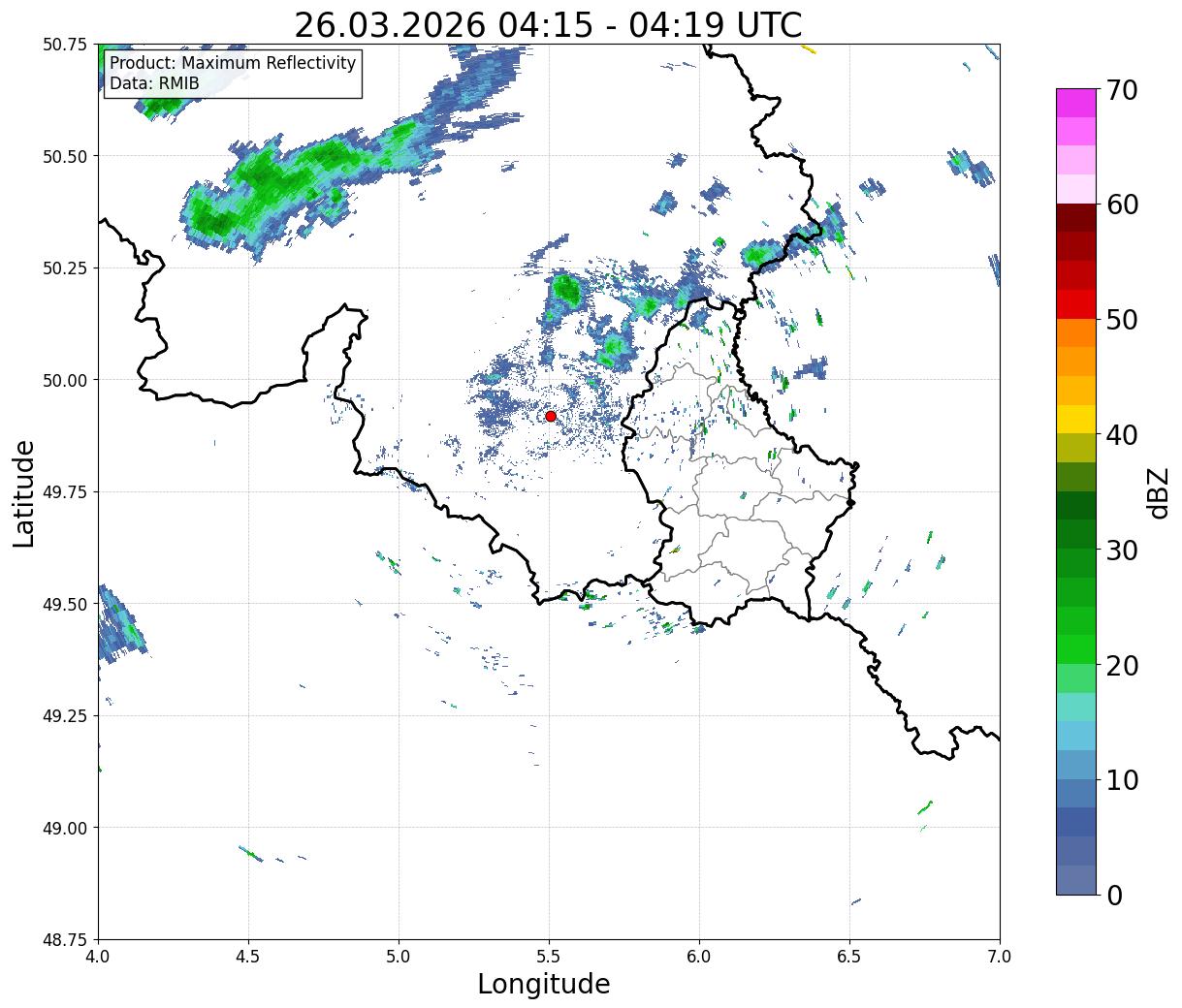Click the latitude tick label 49.00
Viewport: 1182px width, 1008px height.
tap(65, 828)
